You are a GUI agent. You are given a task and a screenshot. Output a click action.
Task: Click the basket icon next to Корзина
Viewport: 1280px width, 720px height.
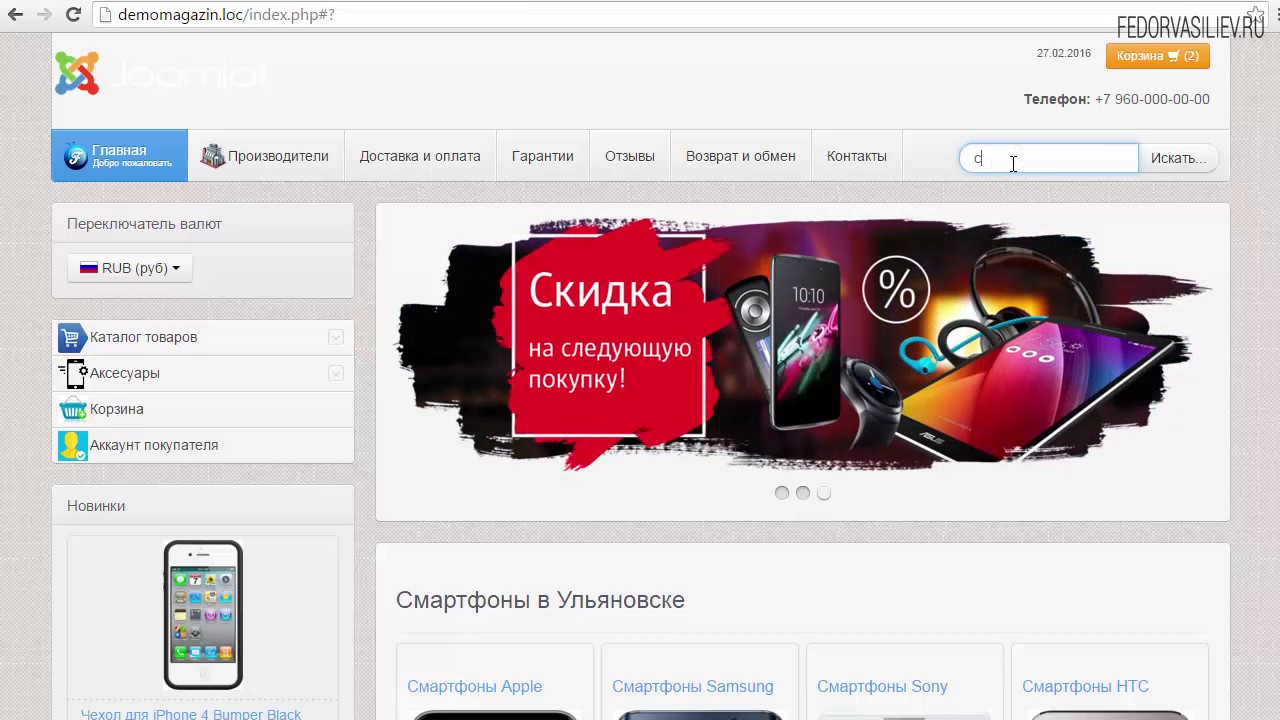point(72,409)
